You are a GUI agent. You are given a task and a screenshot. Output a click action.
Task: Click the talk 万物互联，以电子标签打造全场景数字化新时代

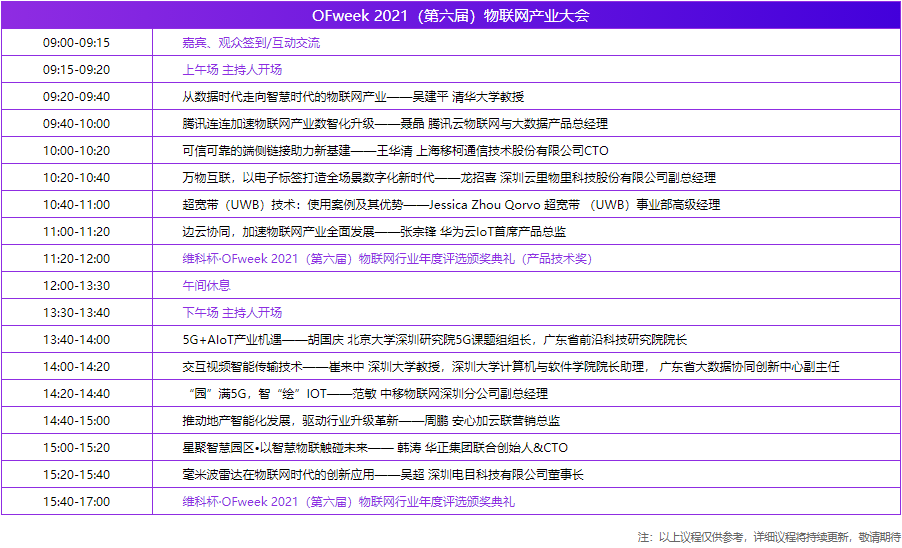coord(449,178)
